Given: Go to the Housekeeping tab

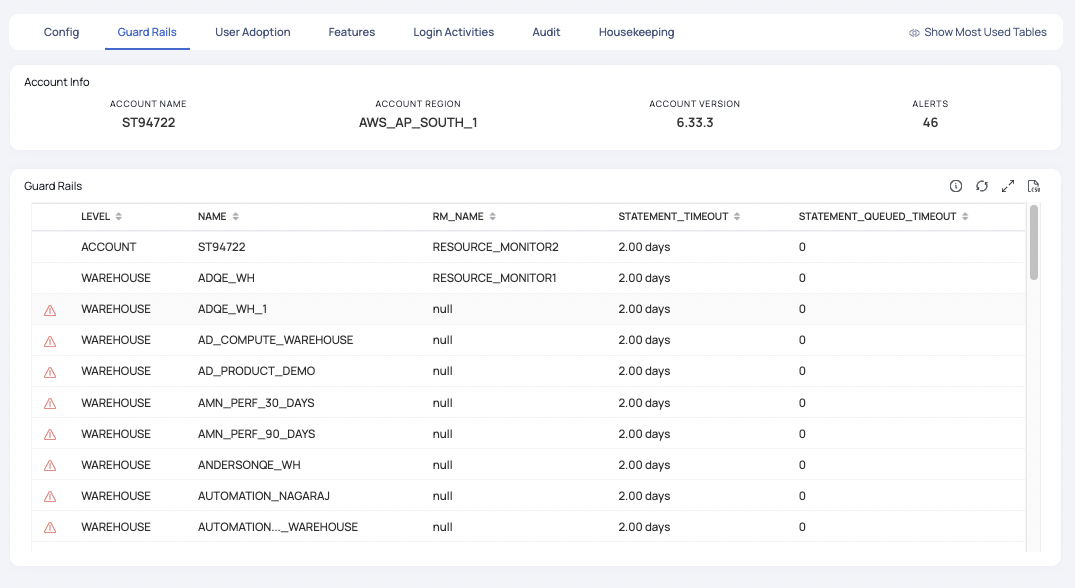Looking at the screenshot, I should tap(636, 32).
